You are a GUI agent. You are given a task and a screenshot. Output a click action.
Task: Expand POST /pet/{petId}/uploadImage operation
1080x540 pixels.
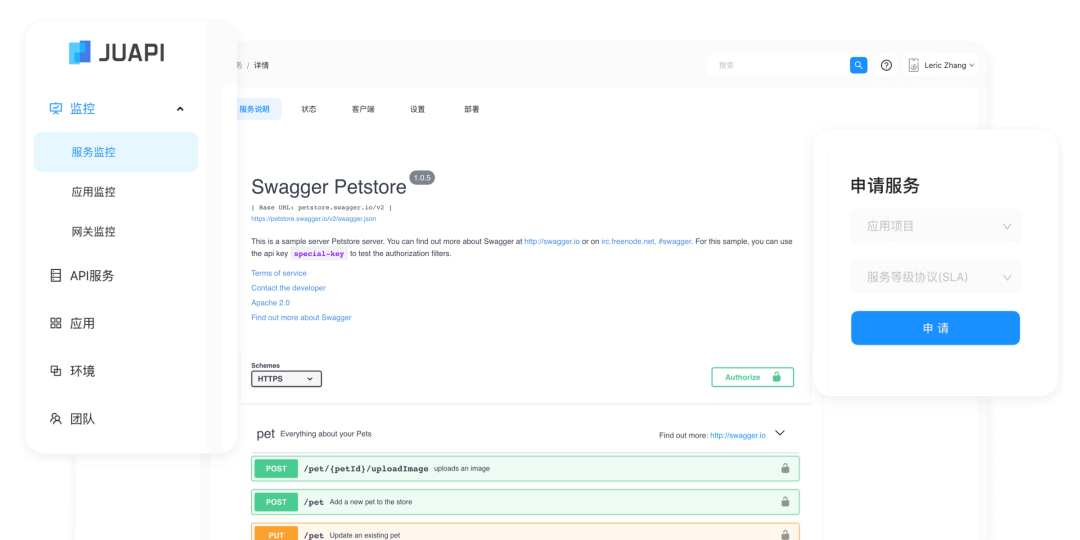pos(526,468)
